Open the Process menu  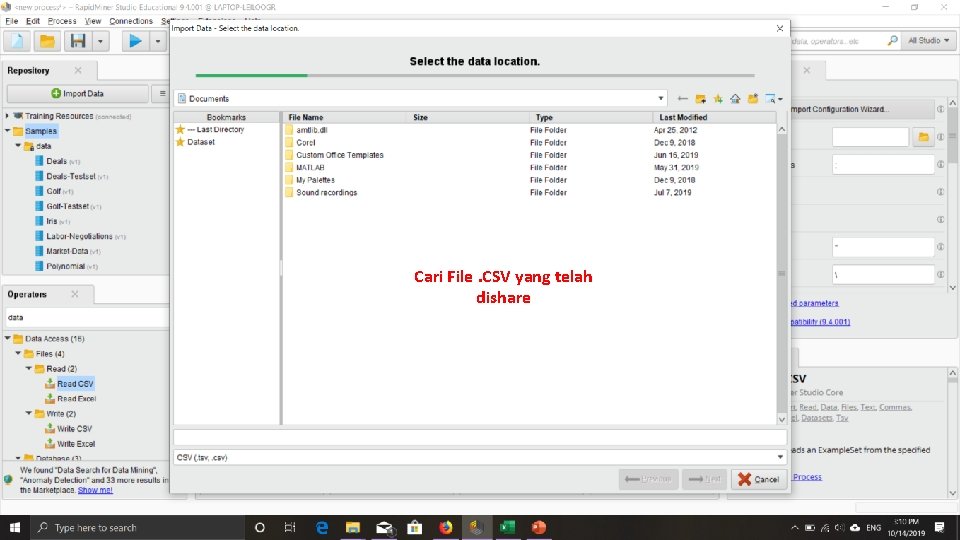tap(62, 21)
